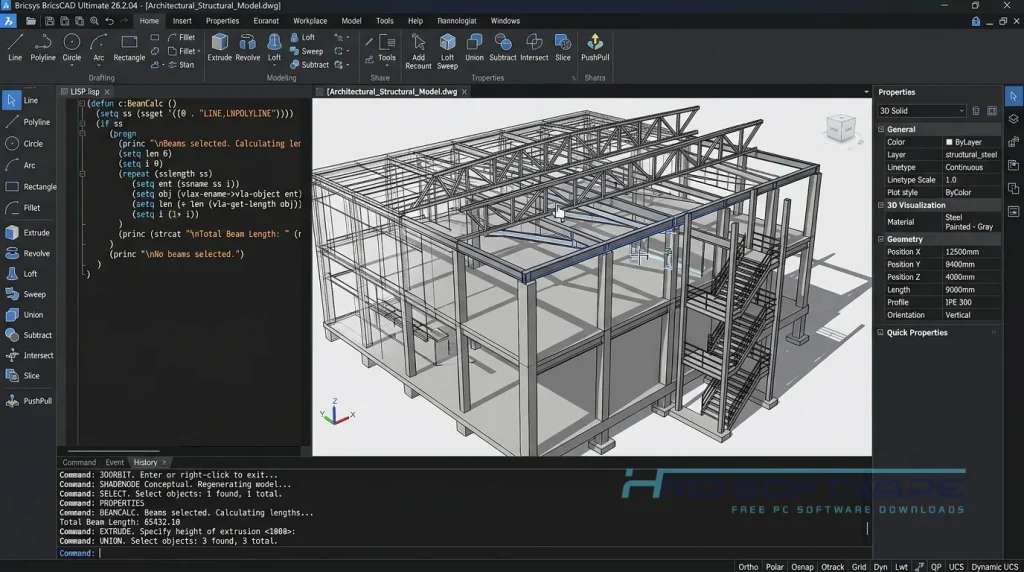Choose Slice in the left tool sidebar
The width and height of the screenshot is (1024, 572).
click(23, 375)
